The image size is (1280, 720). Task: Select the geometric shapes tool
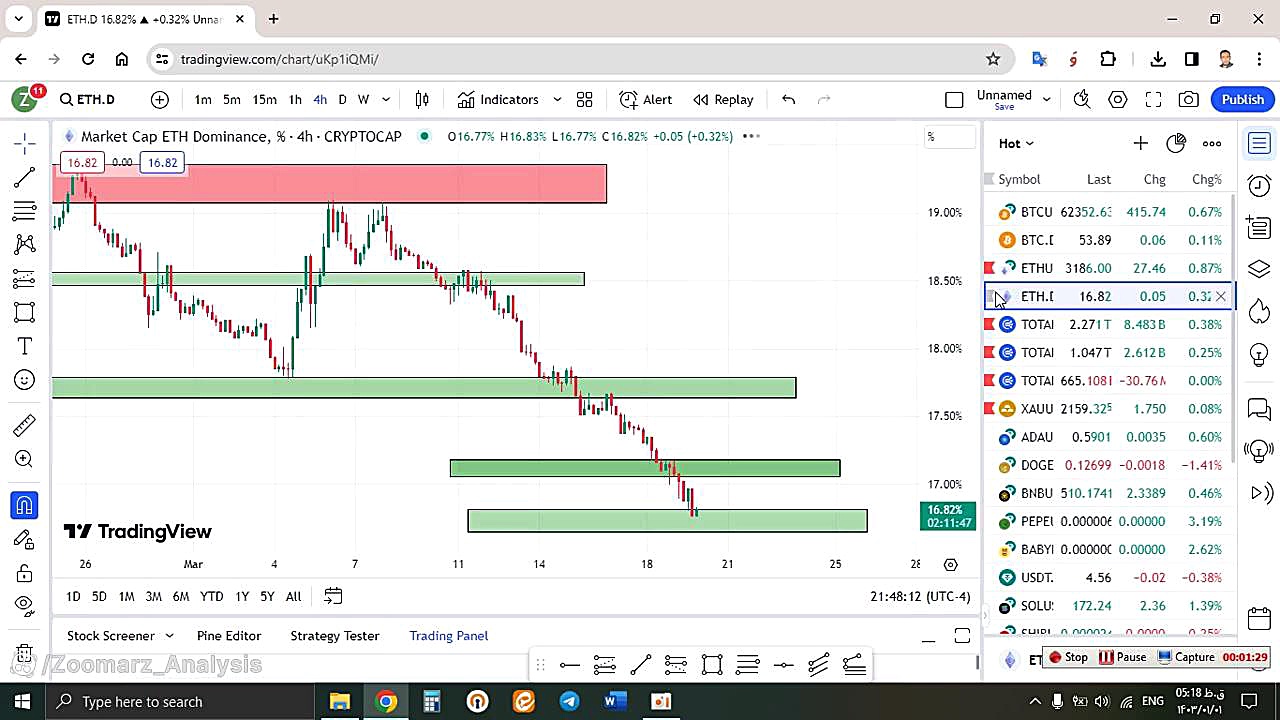(25, 312)
